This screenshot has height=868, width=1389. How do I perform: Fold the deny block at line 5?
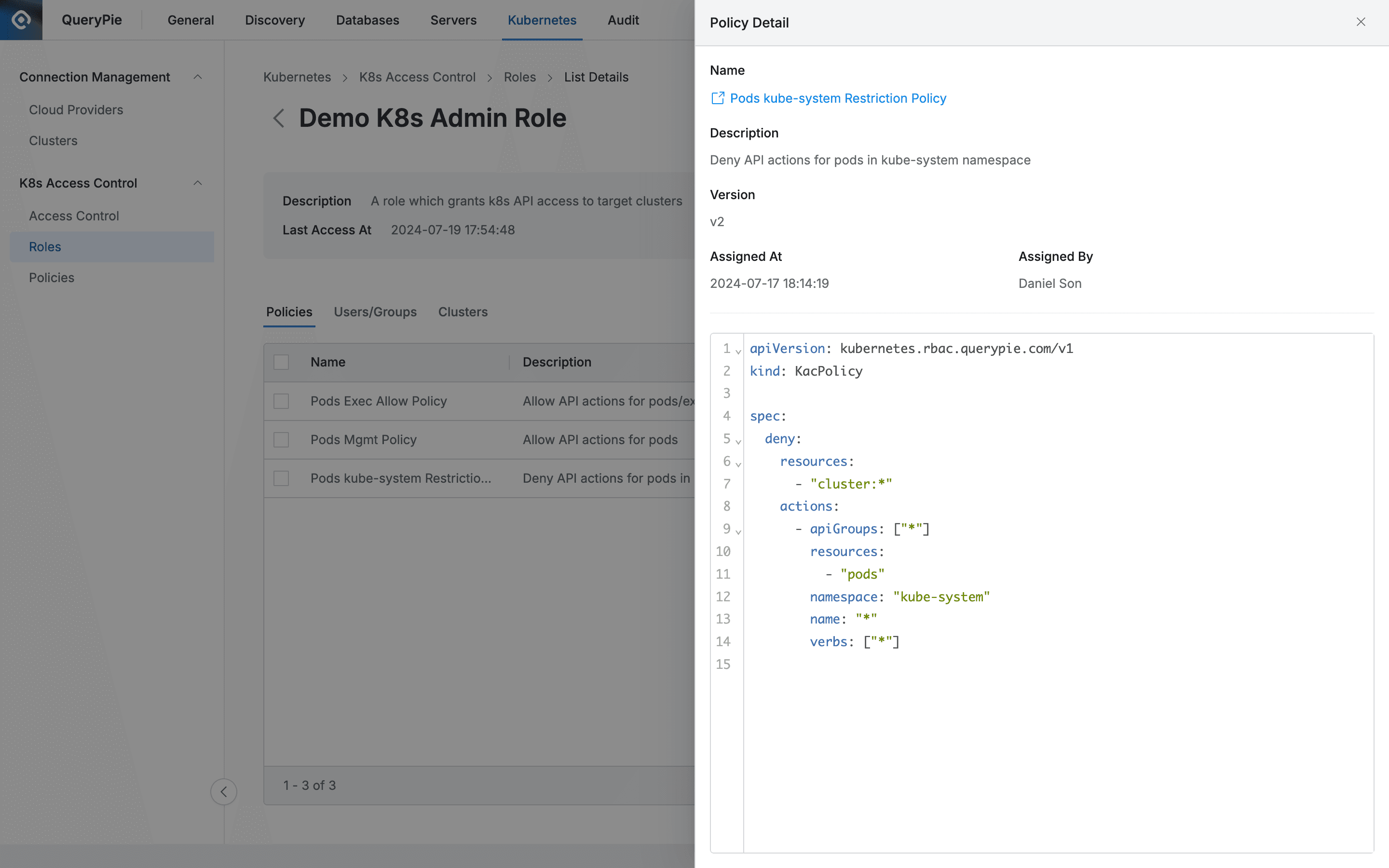(x=739, y=441)
